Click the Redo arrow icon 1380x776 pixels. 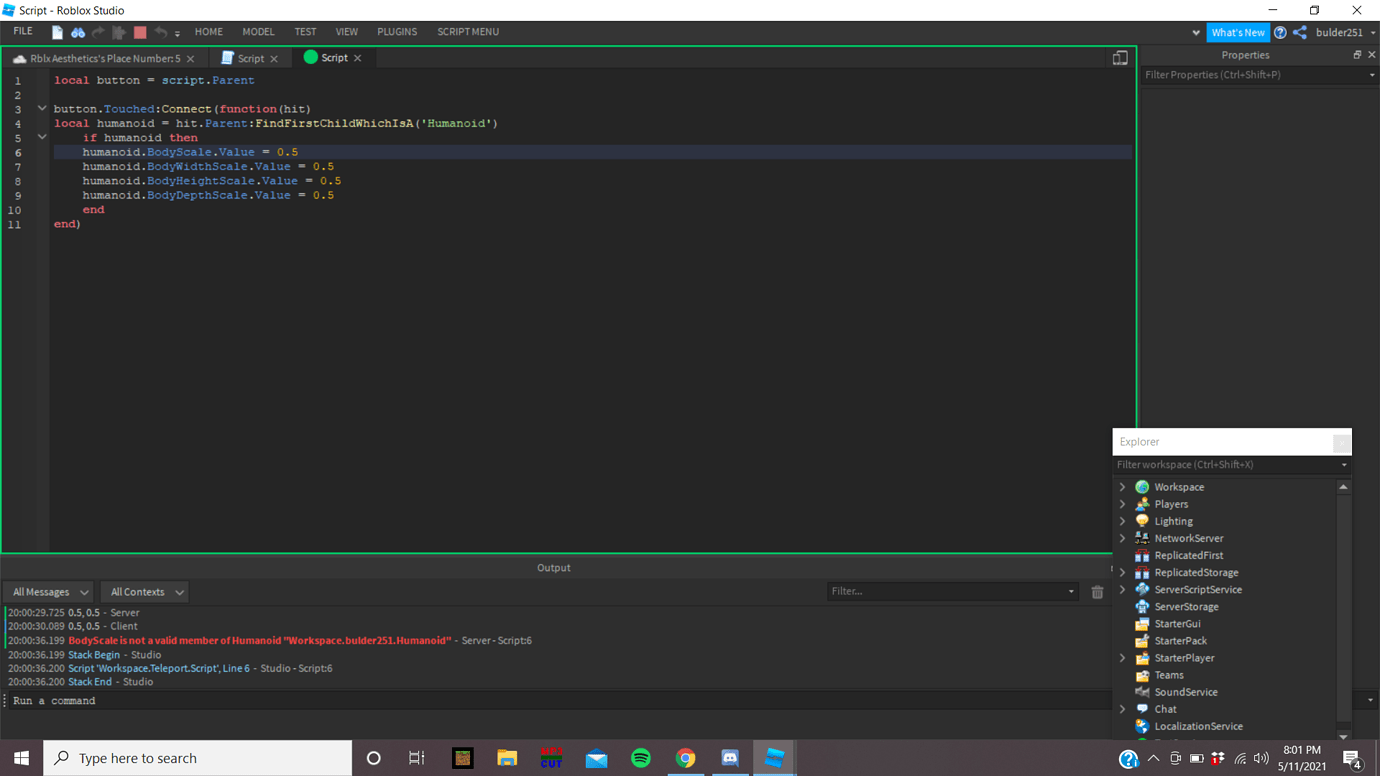coord(98,31)
